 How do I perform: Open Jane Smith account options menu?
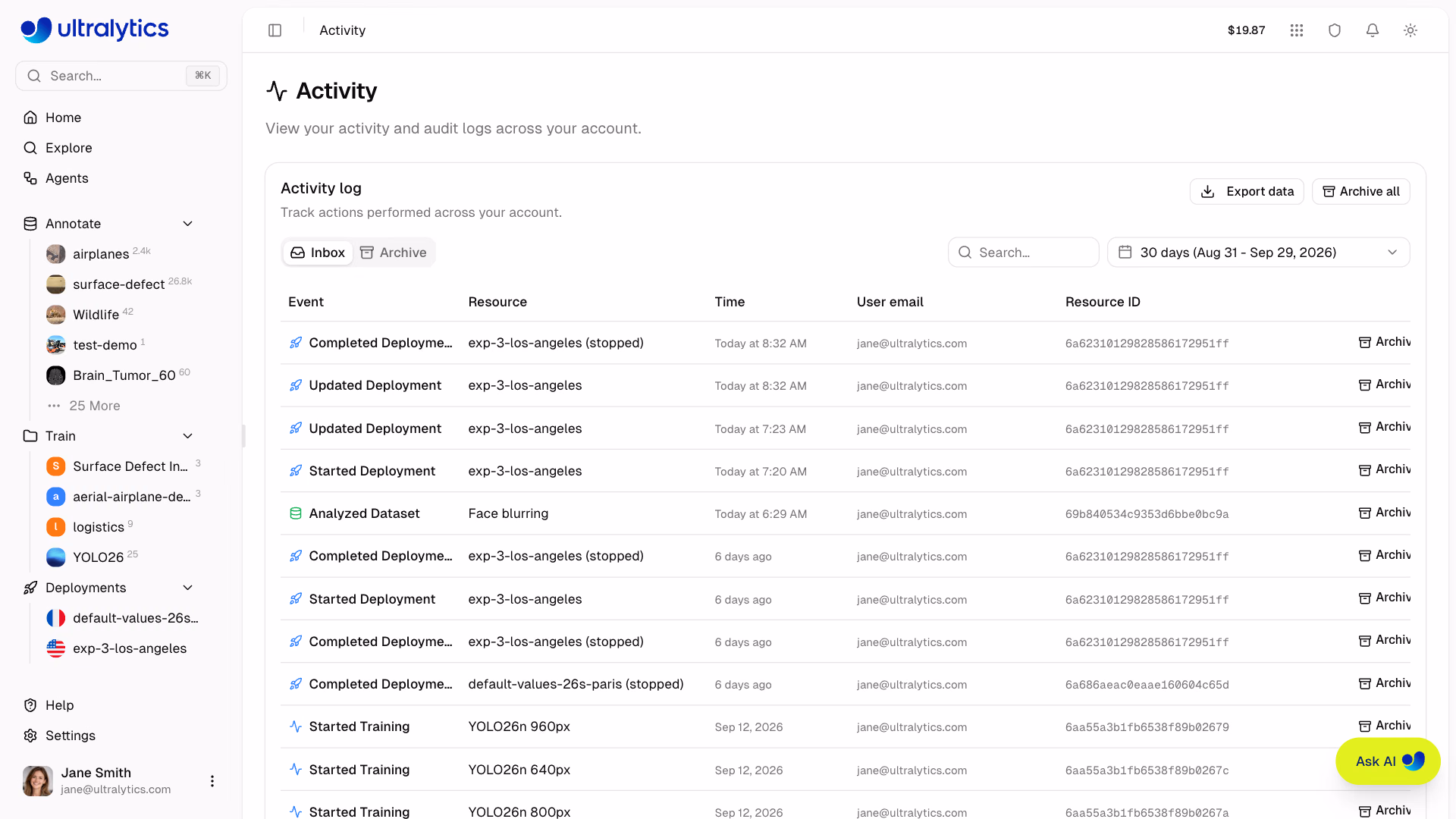[212, 781]
